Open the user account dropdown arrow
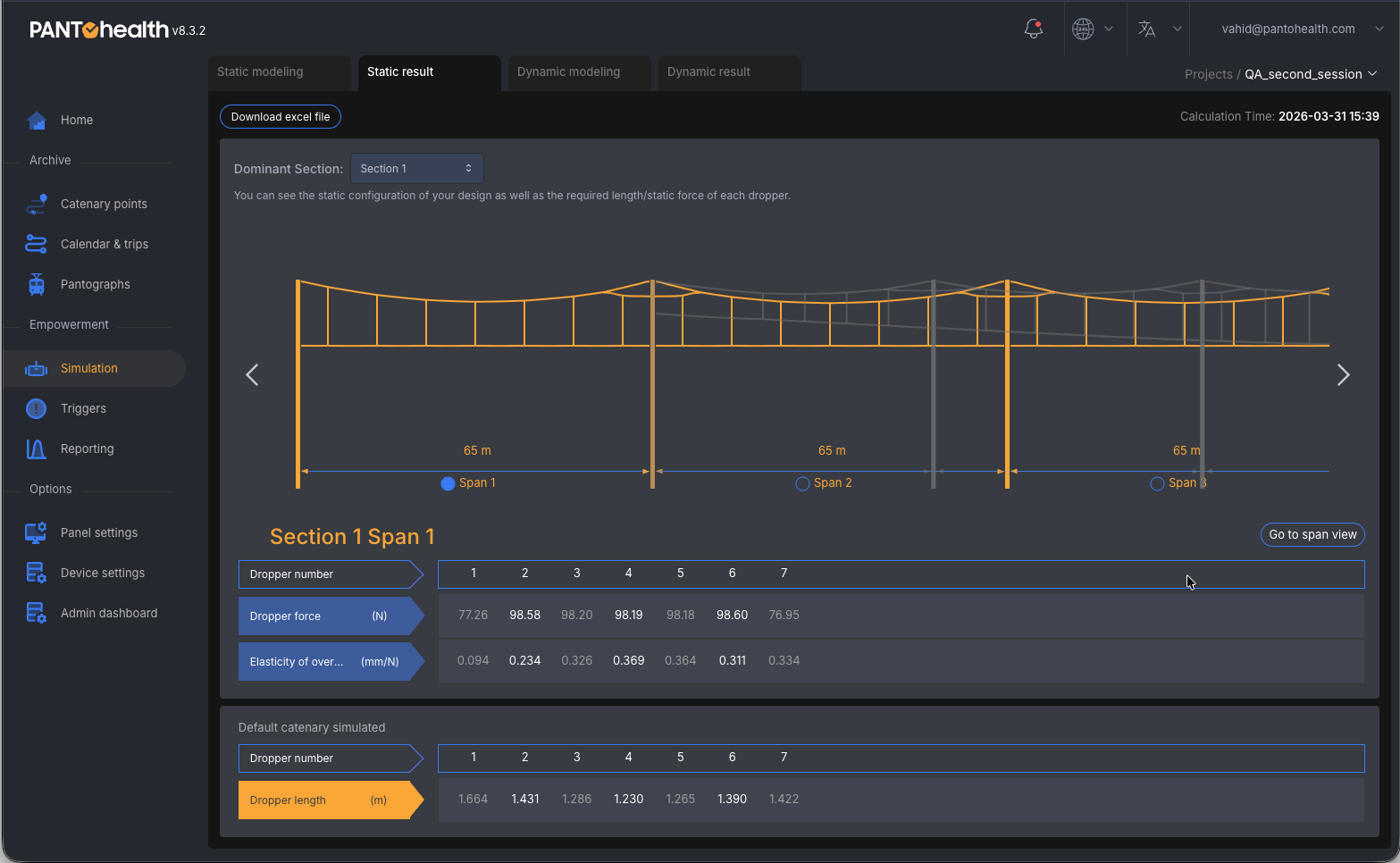1400x863 pixels. coord(1379,29)
